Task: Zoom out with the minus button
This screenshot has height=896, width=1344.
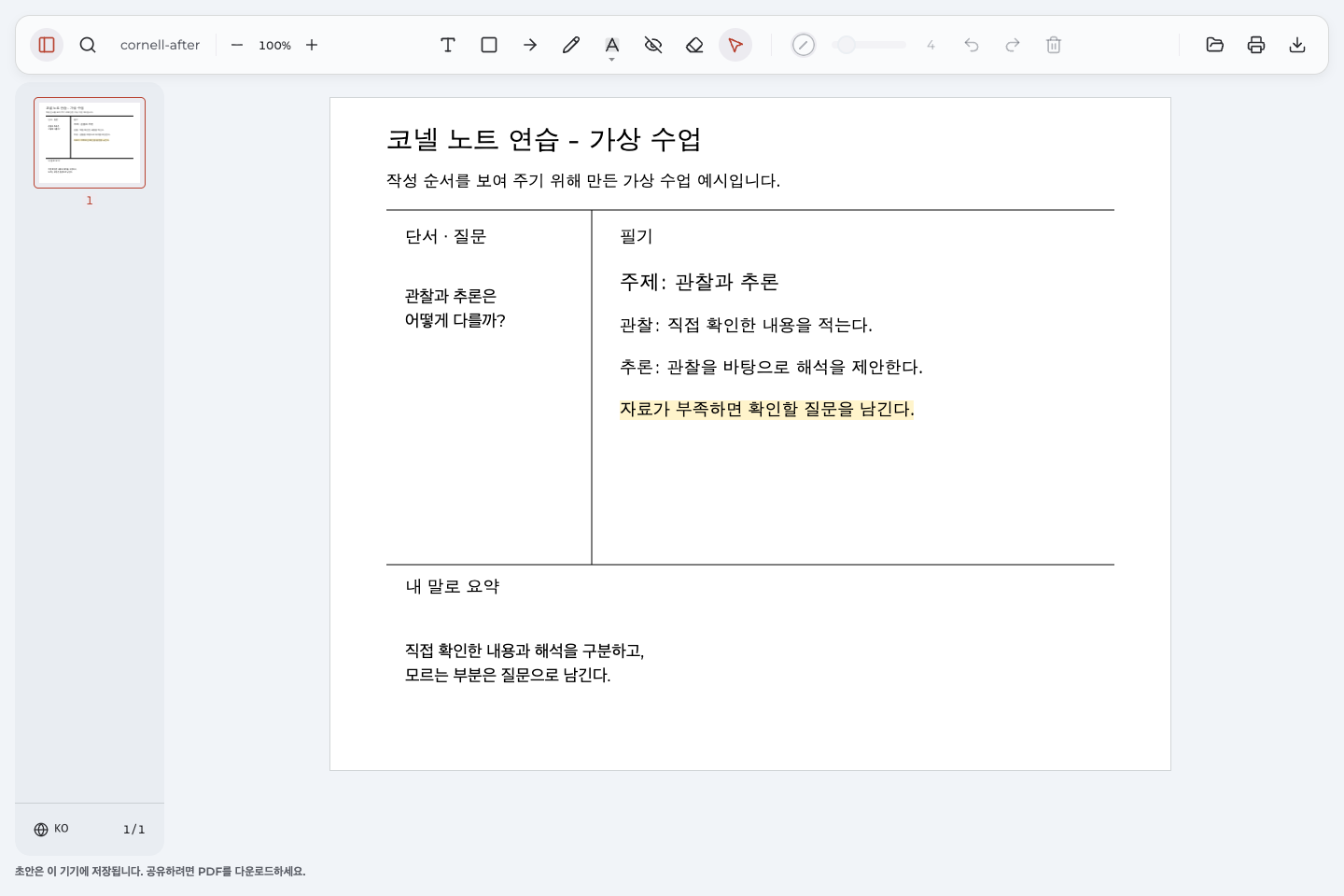Action: tap(237, 45)
